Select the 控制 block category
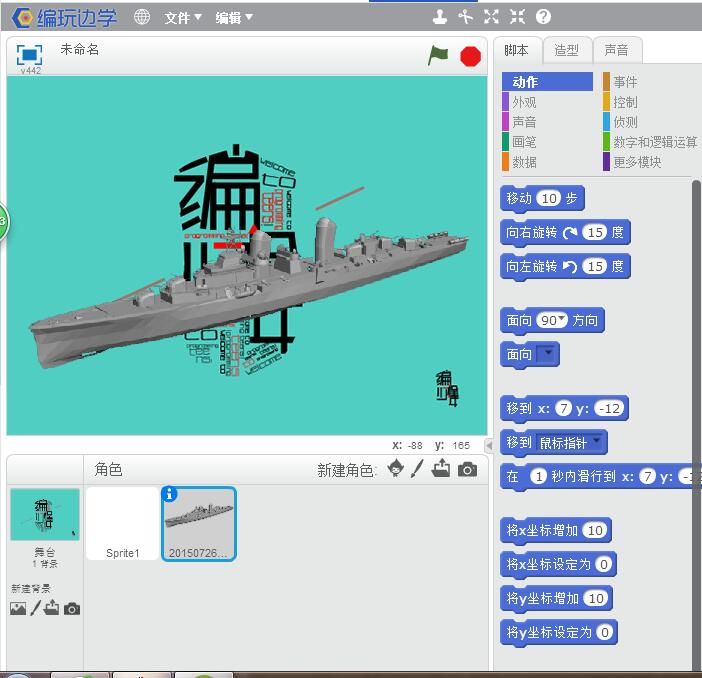702x678 pixels. tap(624, 102)
